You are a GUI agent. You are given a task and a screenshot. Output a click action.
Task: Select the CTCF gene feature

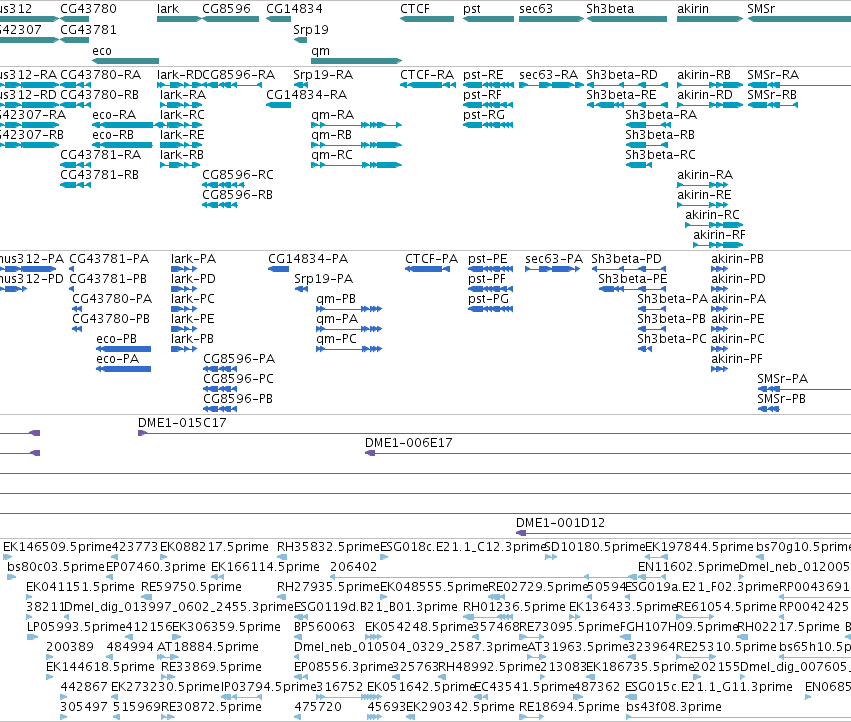click(427, 19)
